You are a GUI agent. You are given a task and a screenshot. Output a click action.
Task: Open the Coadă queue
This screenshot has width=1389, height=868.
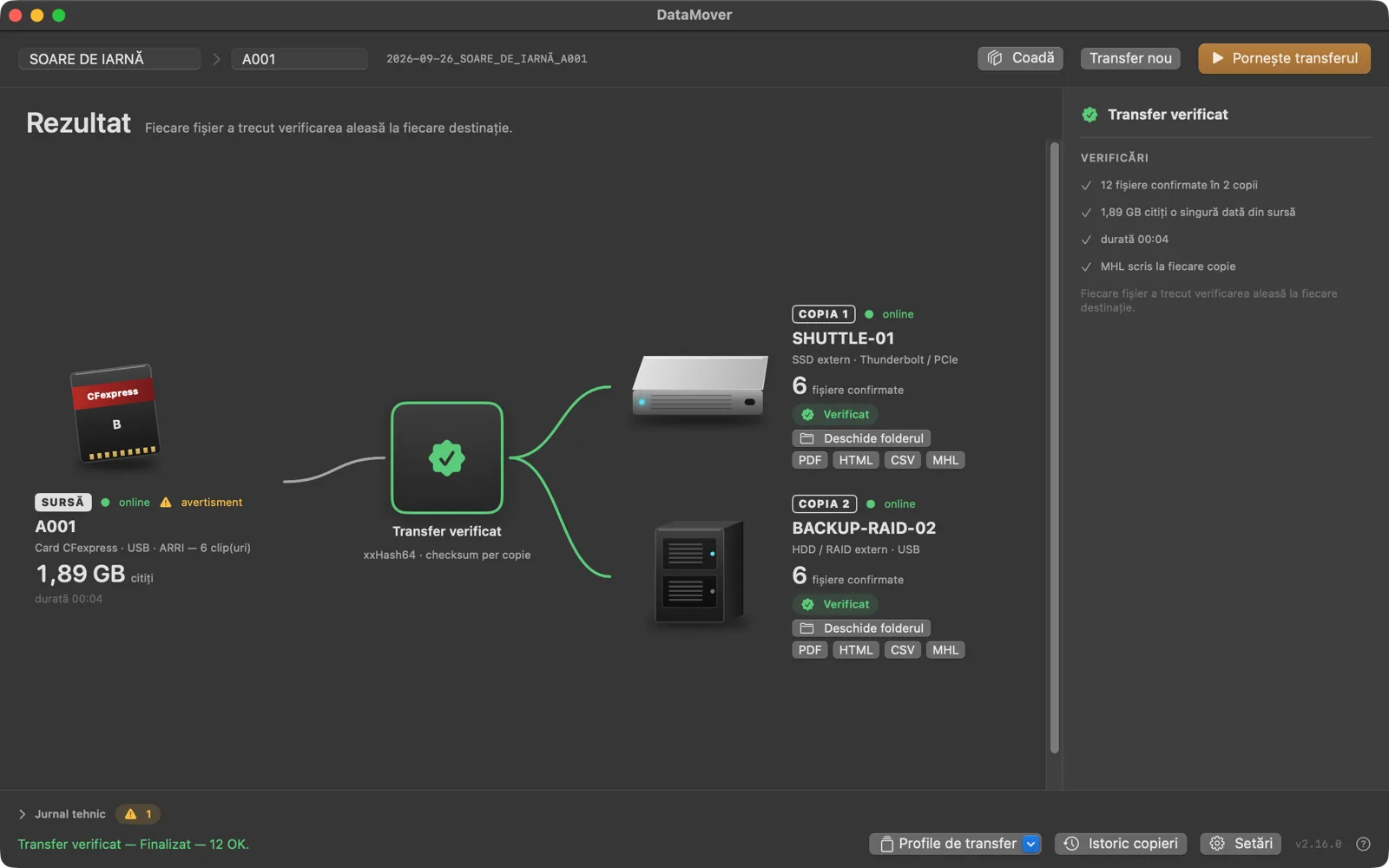[x=1020, y=58]
